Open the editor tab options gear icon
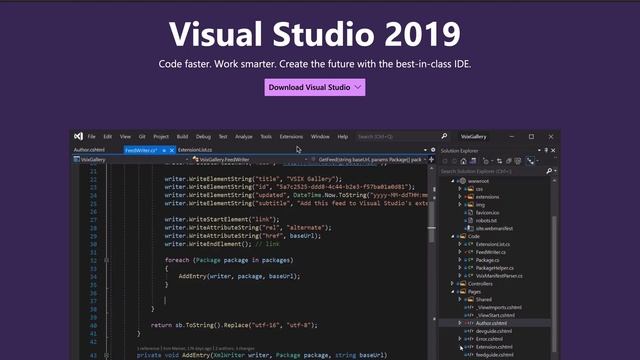640x360 pixels. coord(433,150)
